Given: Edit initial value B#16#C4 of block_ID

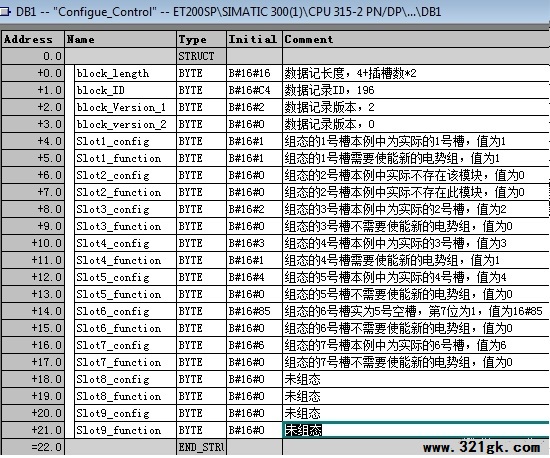Looking at the screenshot, I should (254, 90).
